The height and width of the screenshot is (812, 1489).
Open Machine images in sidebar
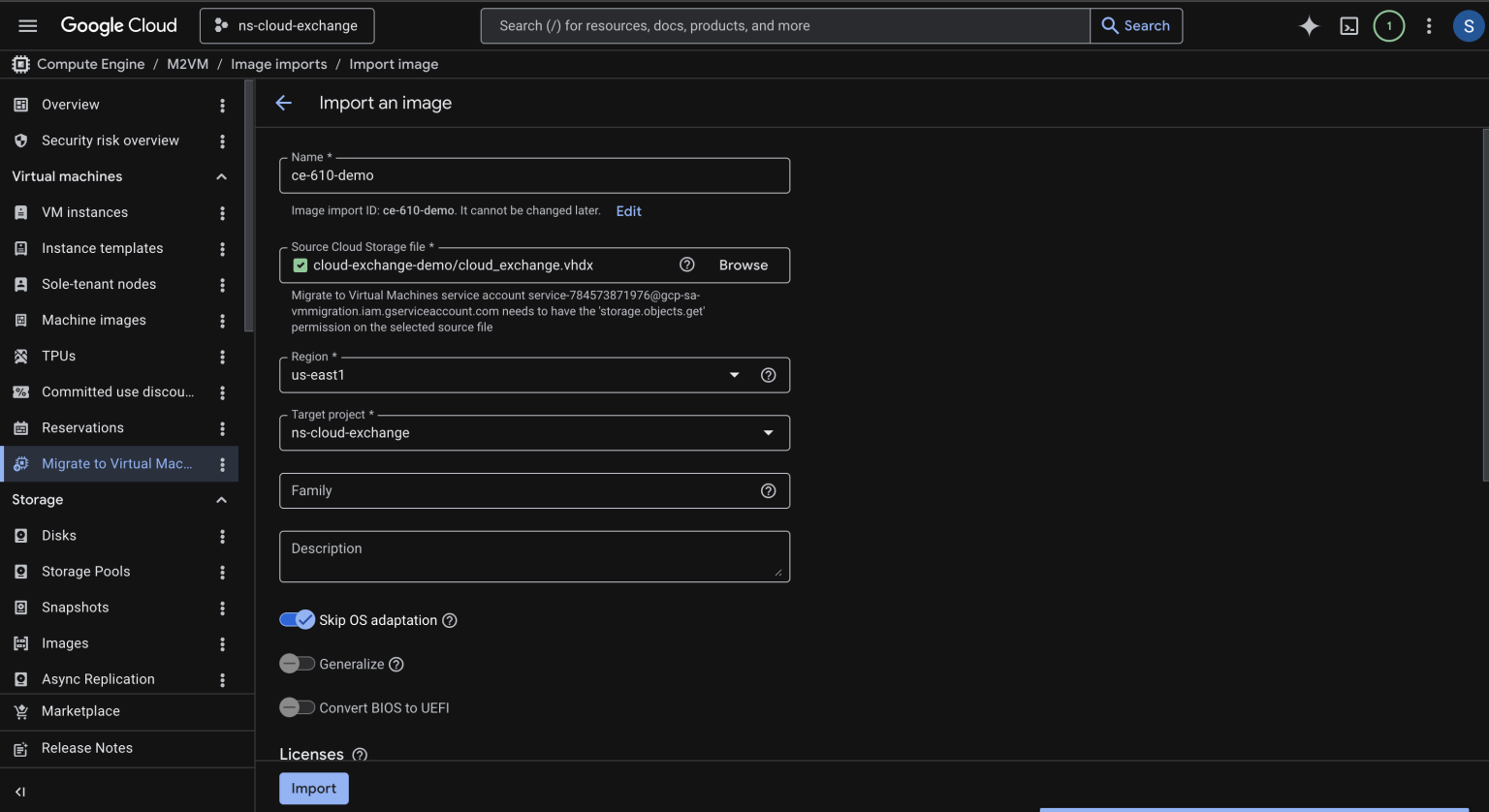pos(94,320)
